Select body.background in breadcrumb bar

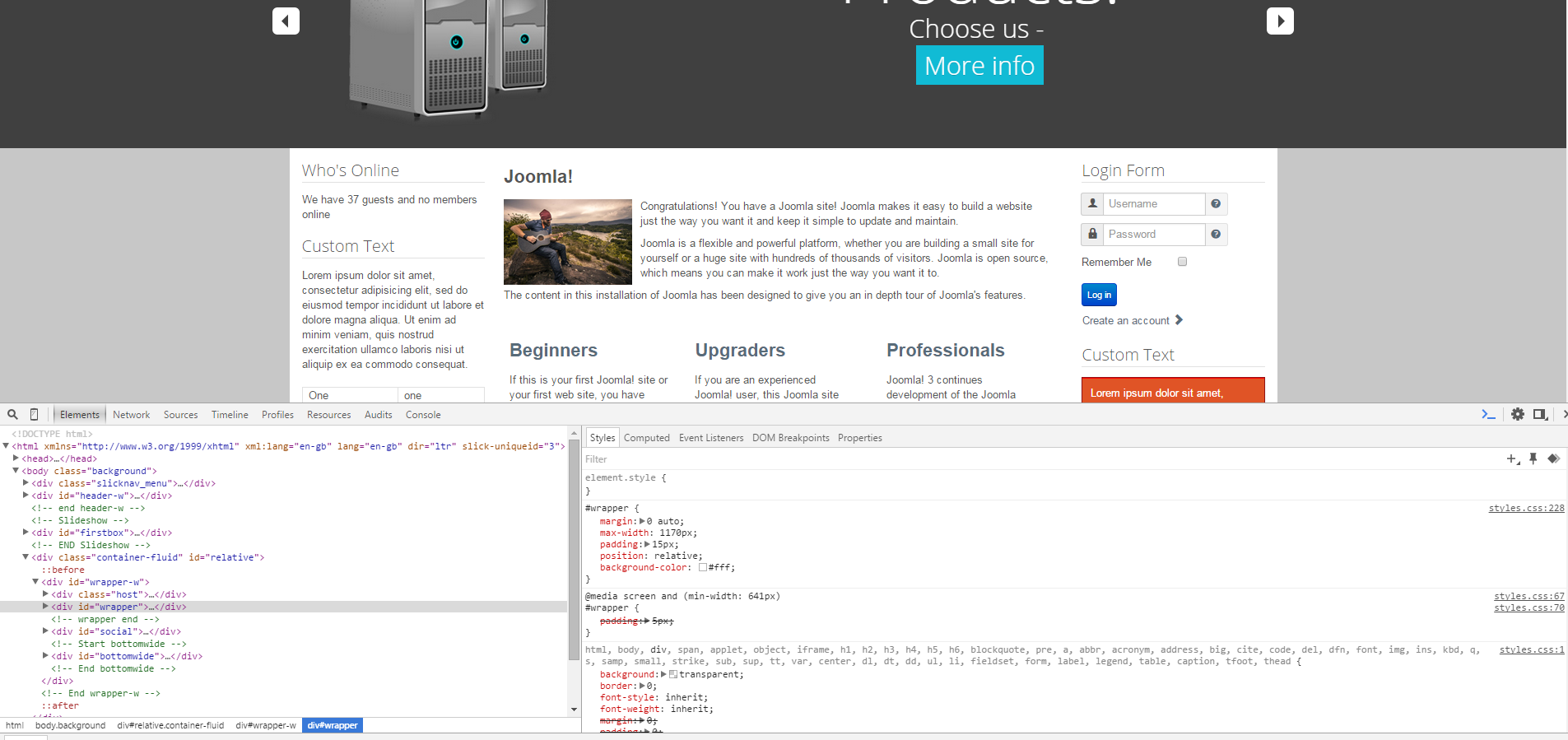[x=70, y=725]
